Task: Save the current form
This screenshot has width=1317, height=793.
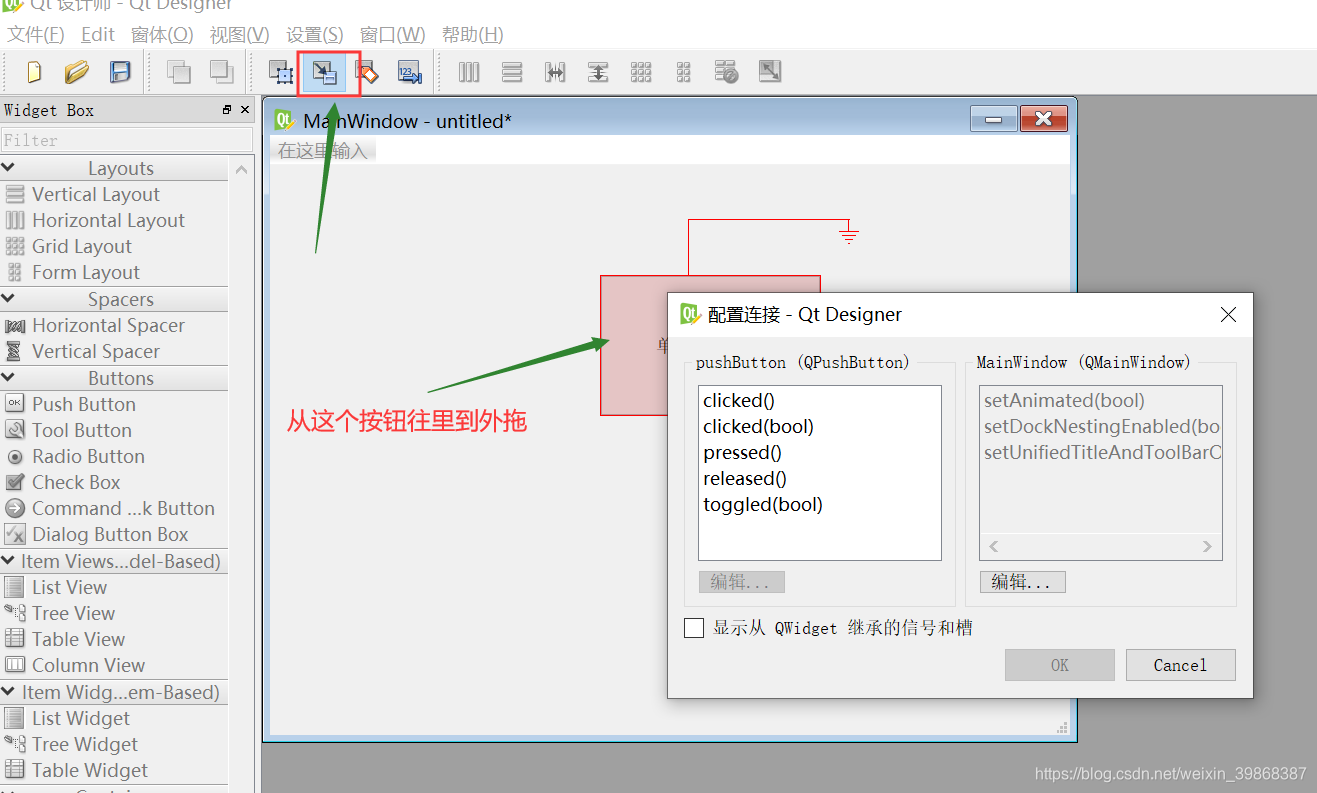Action: click(x=120, y=72)
